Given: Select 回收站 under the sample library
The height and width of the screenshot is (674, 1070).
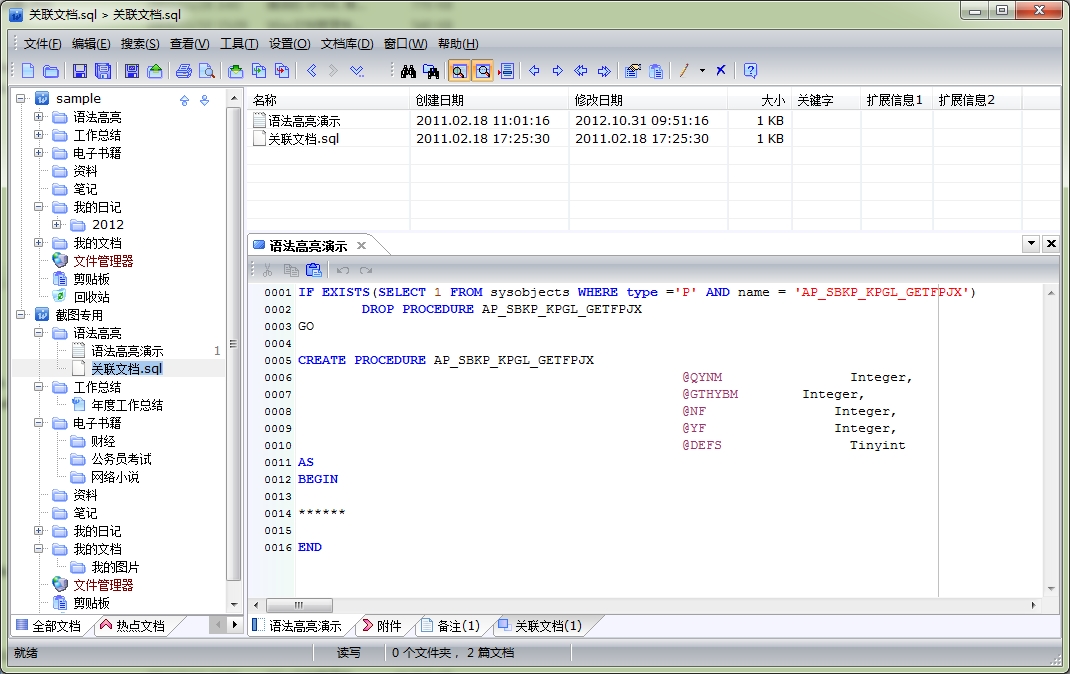Looking at the screenshot, I should (91, 297).
